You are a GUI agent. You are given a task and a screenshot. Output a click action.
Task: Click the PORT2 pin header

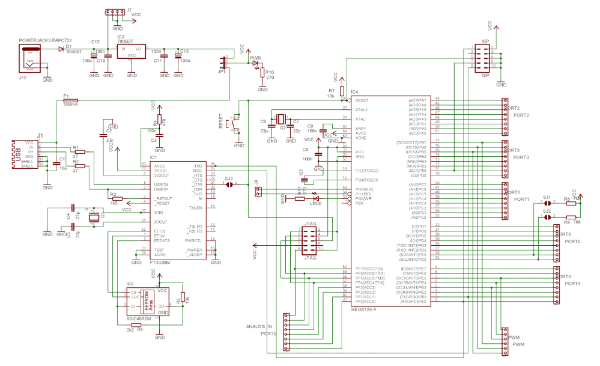[x=505, y=117]
